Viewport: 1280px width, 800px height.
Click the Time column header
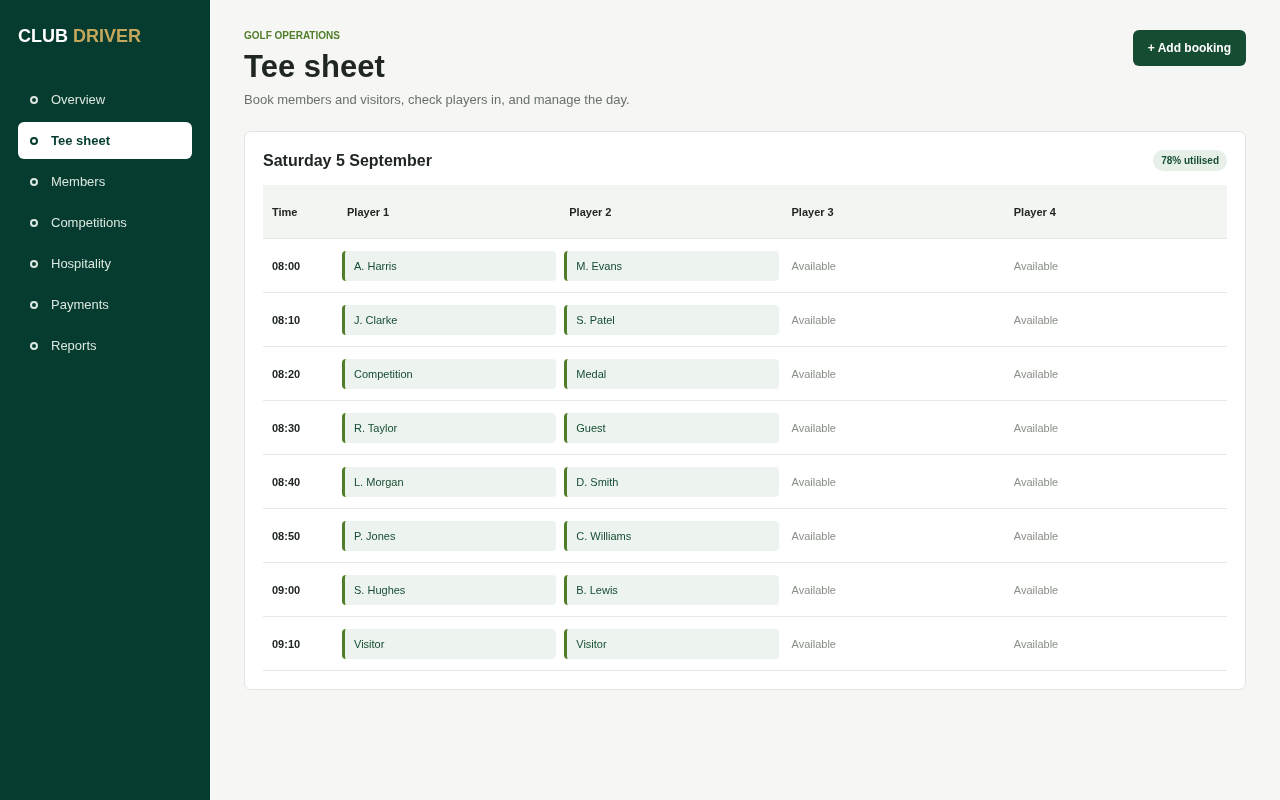click(x=284, y=212)
